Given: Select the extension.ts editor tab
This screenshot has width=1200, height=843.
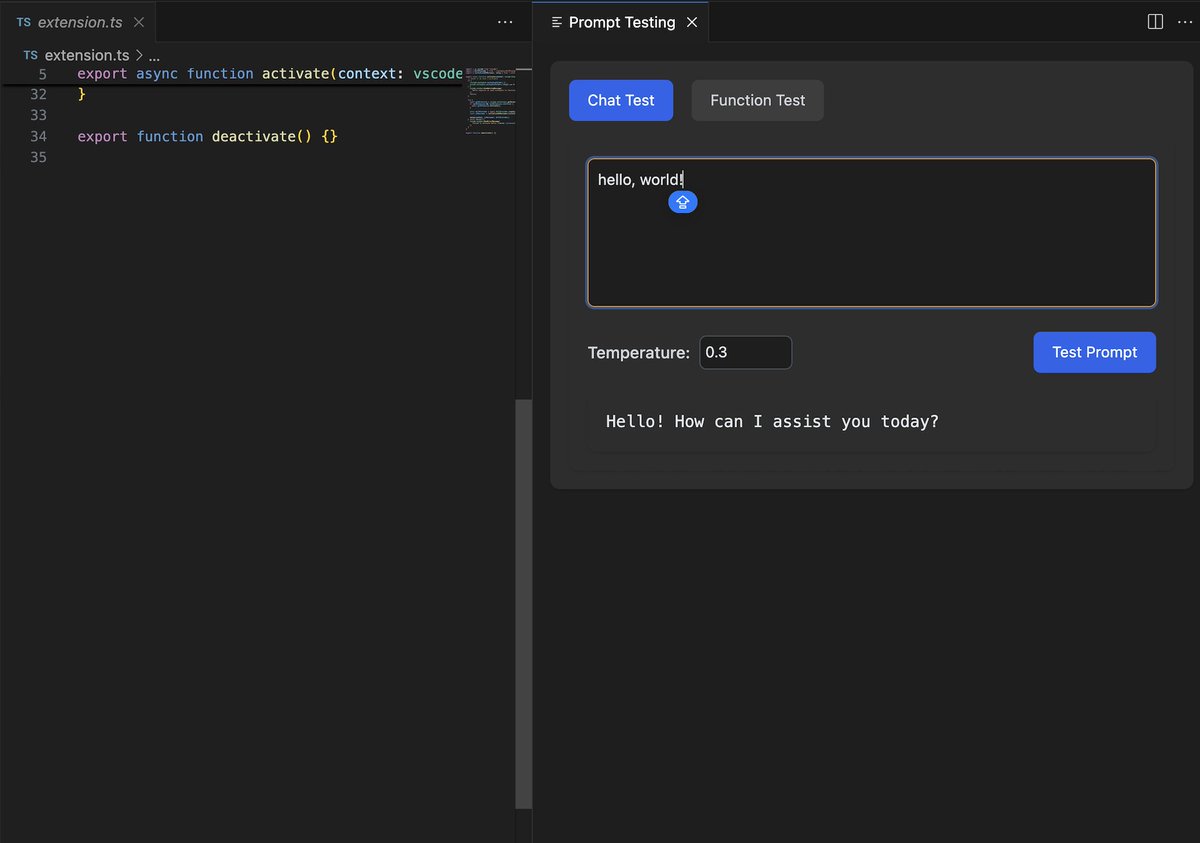Looking at the screenshot, I should click(80, 22).
